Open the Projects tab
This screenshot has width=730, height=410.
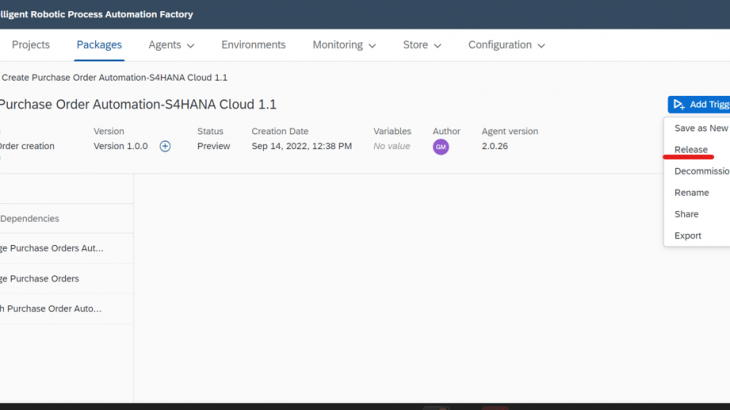[31, 45]
